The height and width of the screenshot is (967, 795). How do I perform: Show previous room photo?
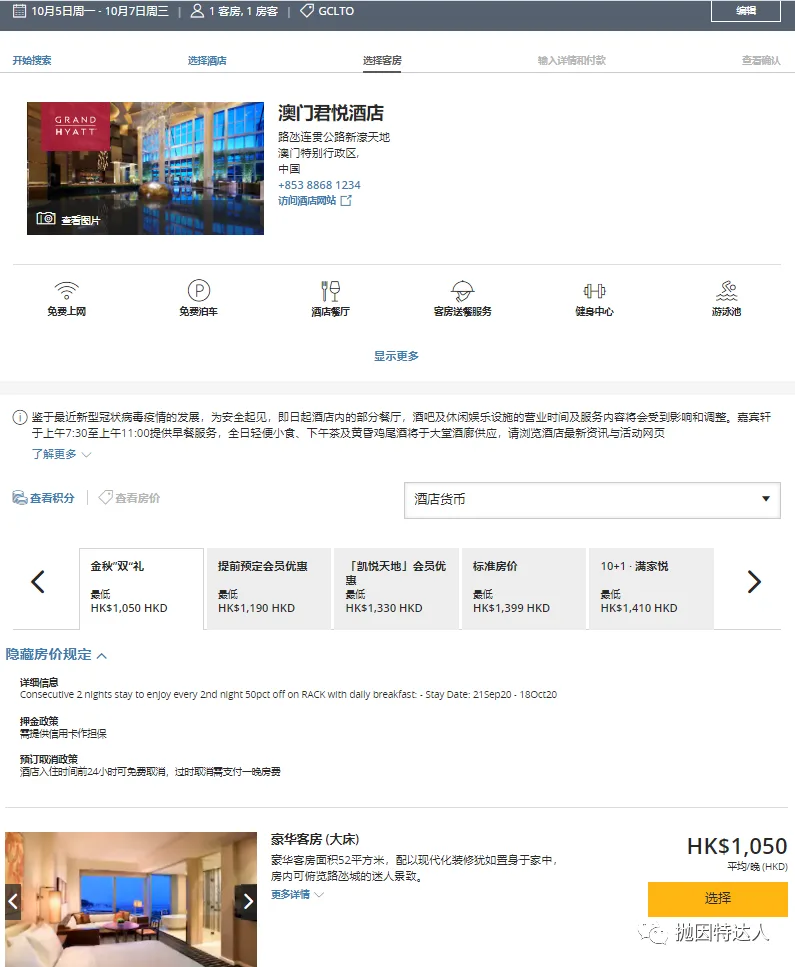click(x=13, y=902)
